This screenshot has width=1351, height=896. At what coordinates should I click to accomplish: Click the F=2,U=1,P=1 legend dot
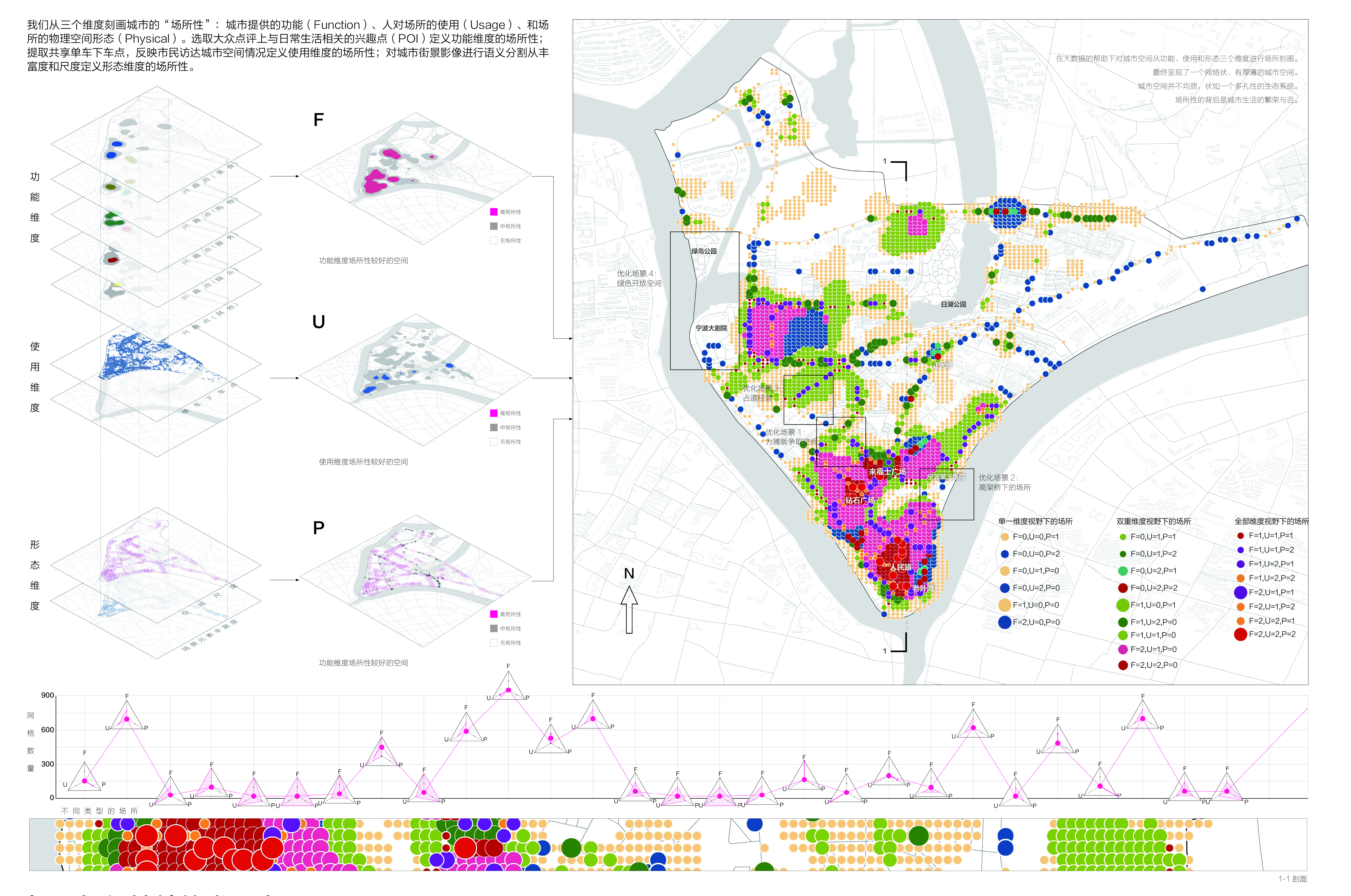[x=1241, y=593]
